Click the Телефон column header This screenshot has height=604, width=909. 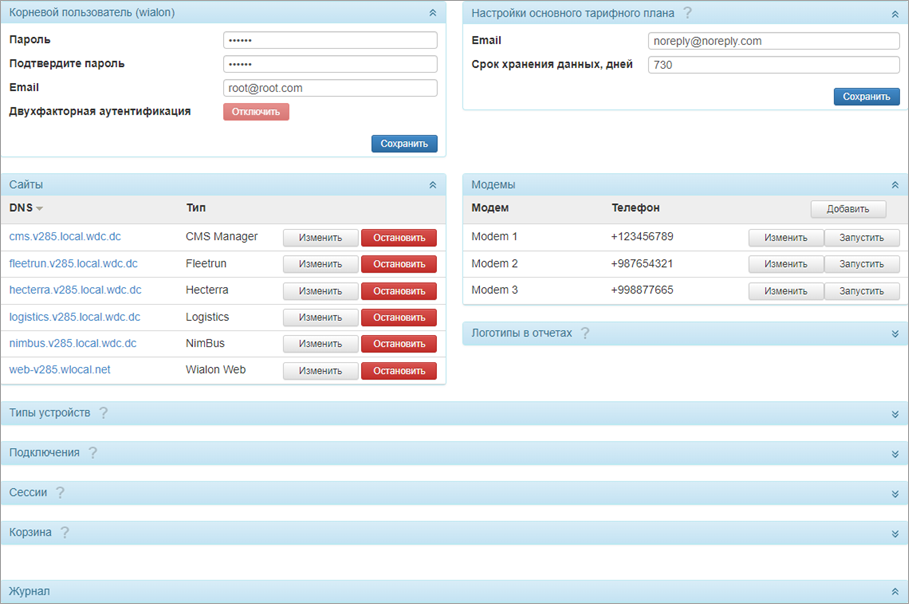coord(635,208)
